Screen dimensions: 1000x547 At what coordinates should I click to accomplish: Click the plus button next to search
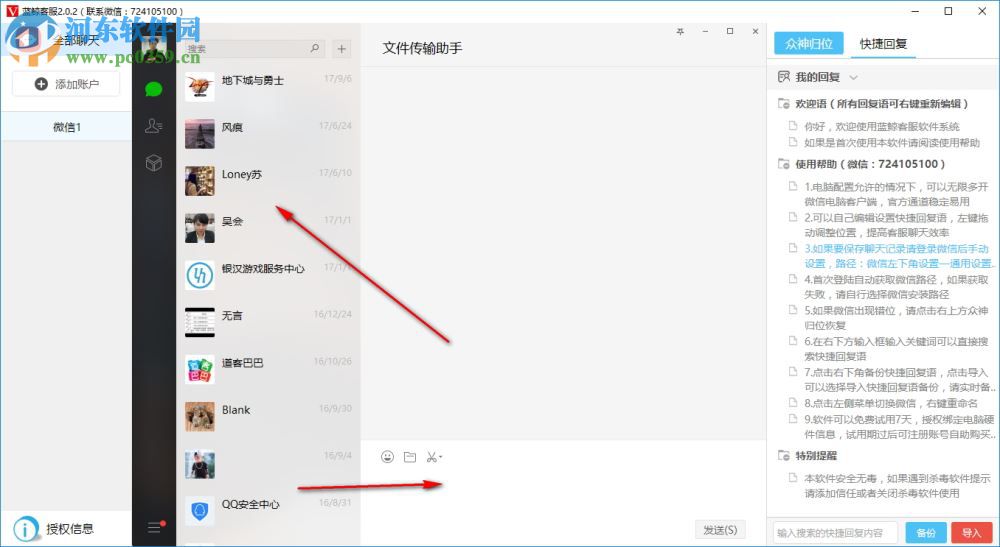[x=342, y=48]
